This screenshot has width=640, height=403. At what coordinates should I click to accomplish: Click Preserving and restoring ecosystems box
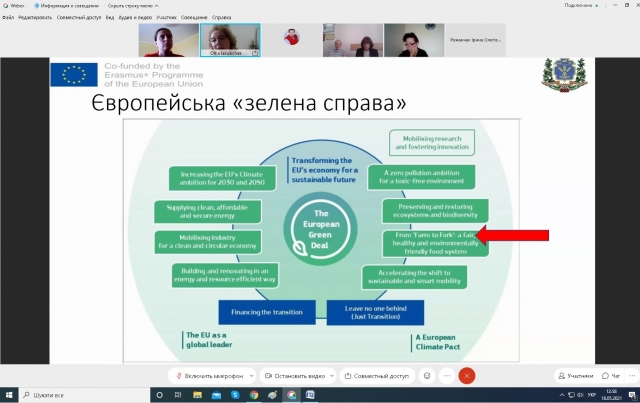click(435, 211)
